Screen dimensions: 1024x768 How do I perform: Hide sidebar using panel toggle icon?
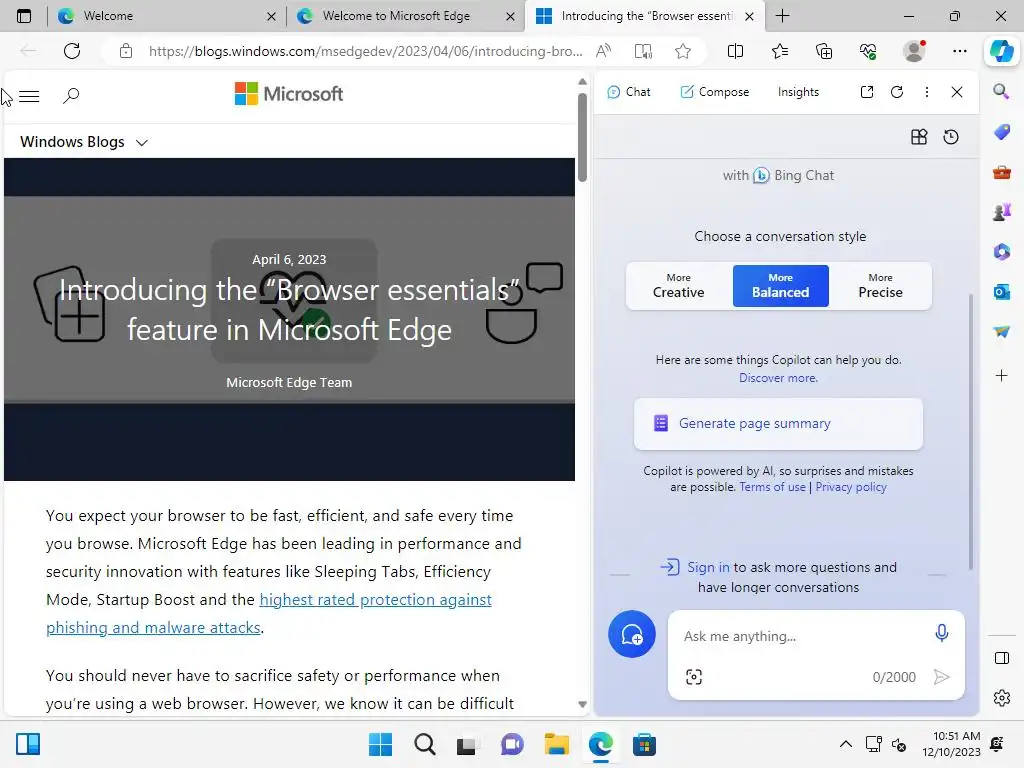tap(1002, 658)
